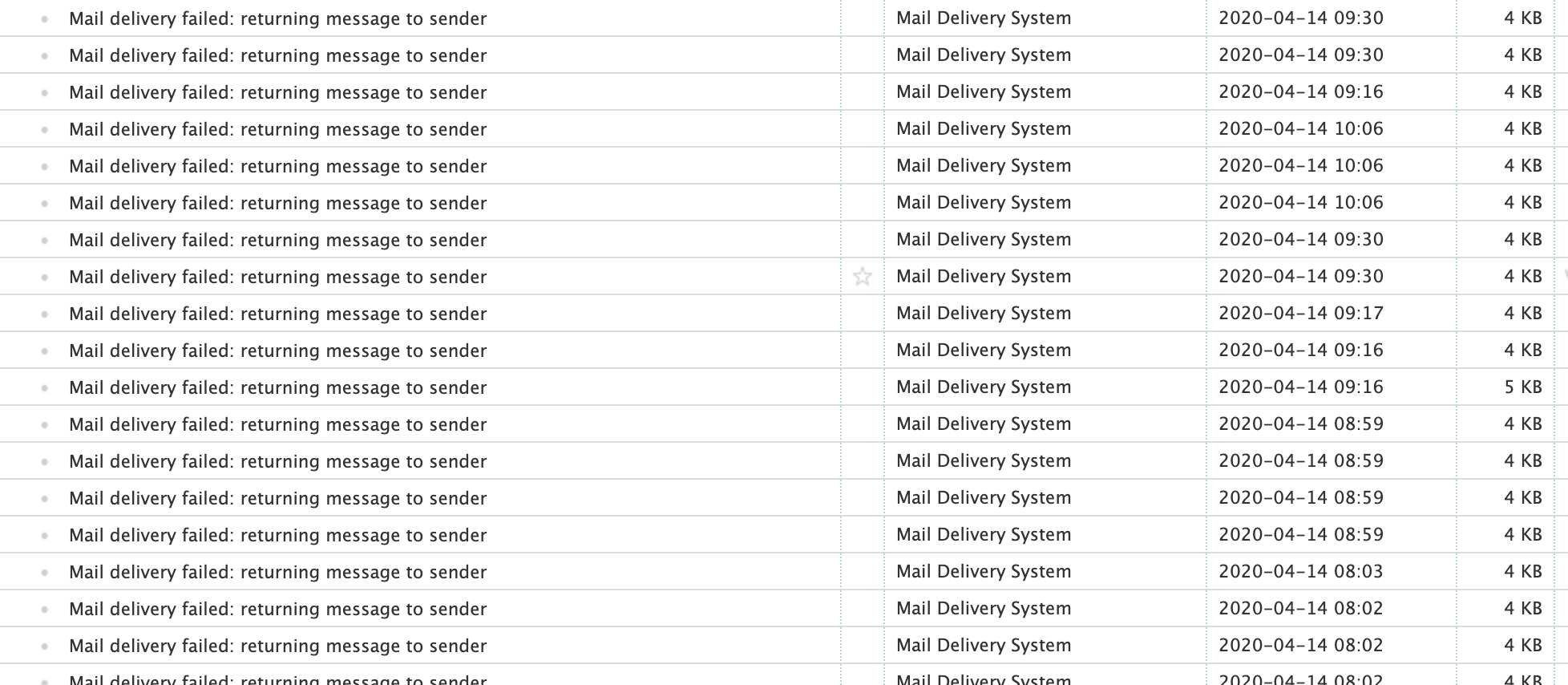Click status dot of the first 10:06 message

[44, 130]
